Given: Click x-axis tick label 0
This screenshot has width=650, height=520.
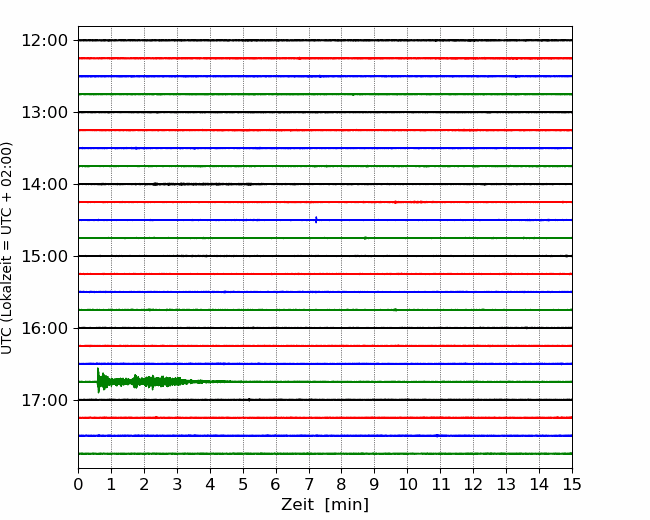Looking at the screenshot, I should tap(78, 484).
